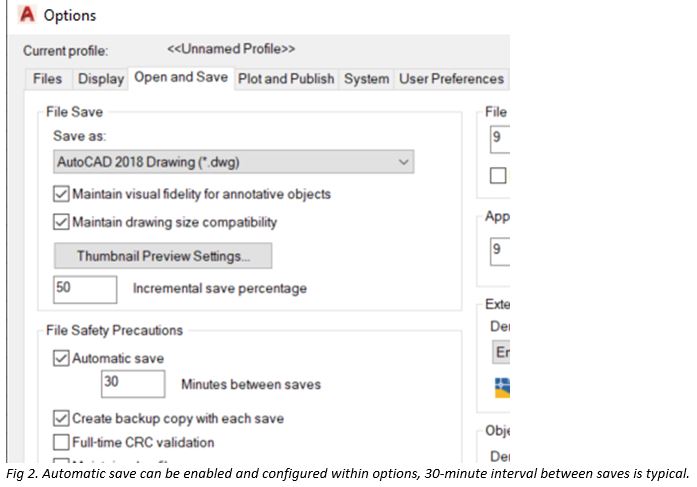Click the File Open number field showing 9
Image resolution: width=697 pixels, height=487 pixels.
500,139
